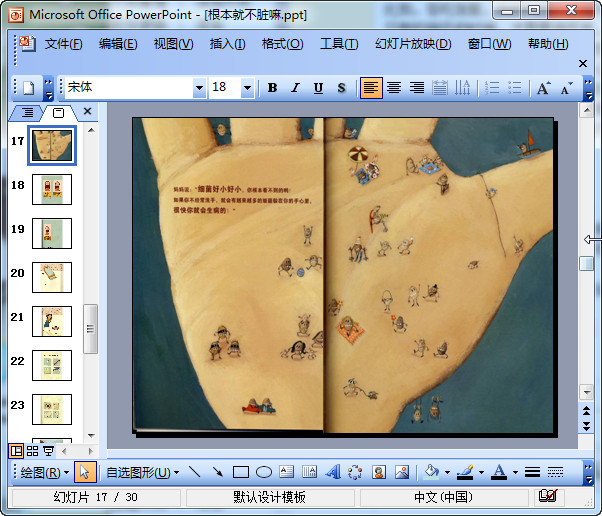Toggle underline formatting

click(318, 88)
